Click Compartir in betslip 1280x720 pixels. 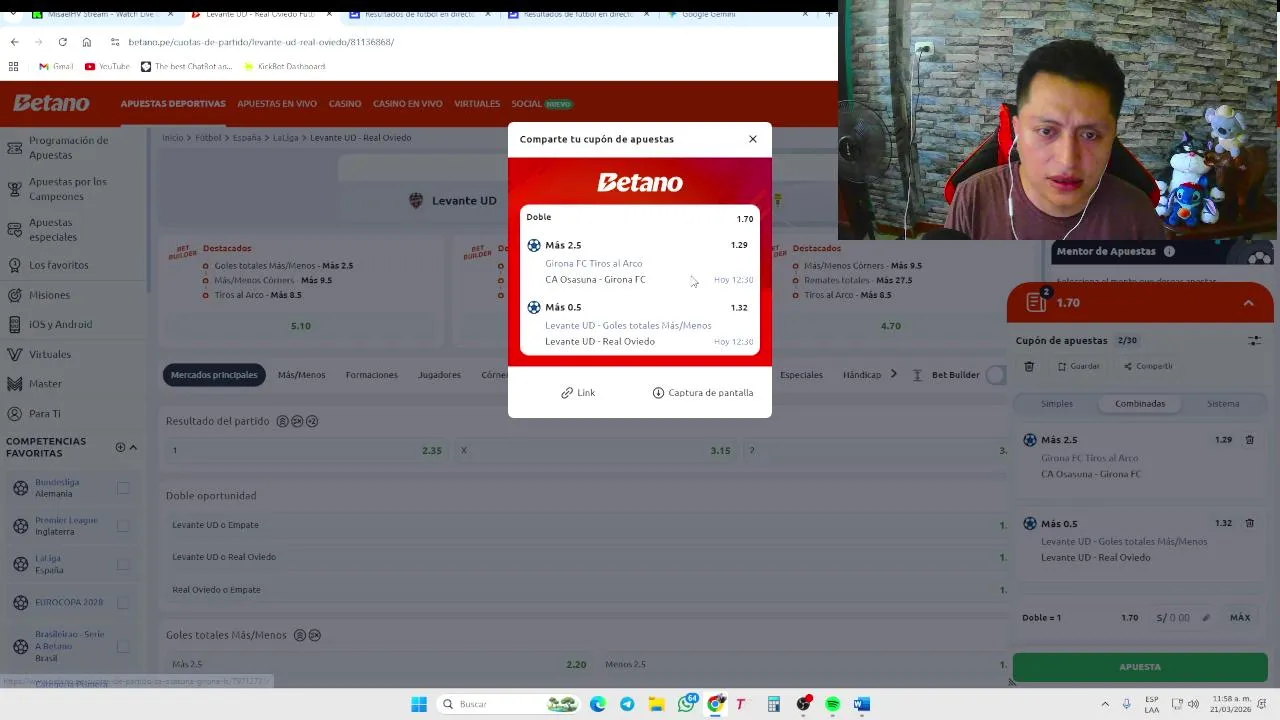[1148, 366]
